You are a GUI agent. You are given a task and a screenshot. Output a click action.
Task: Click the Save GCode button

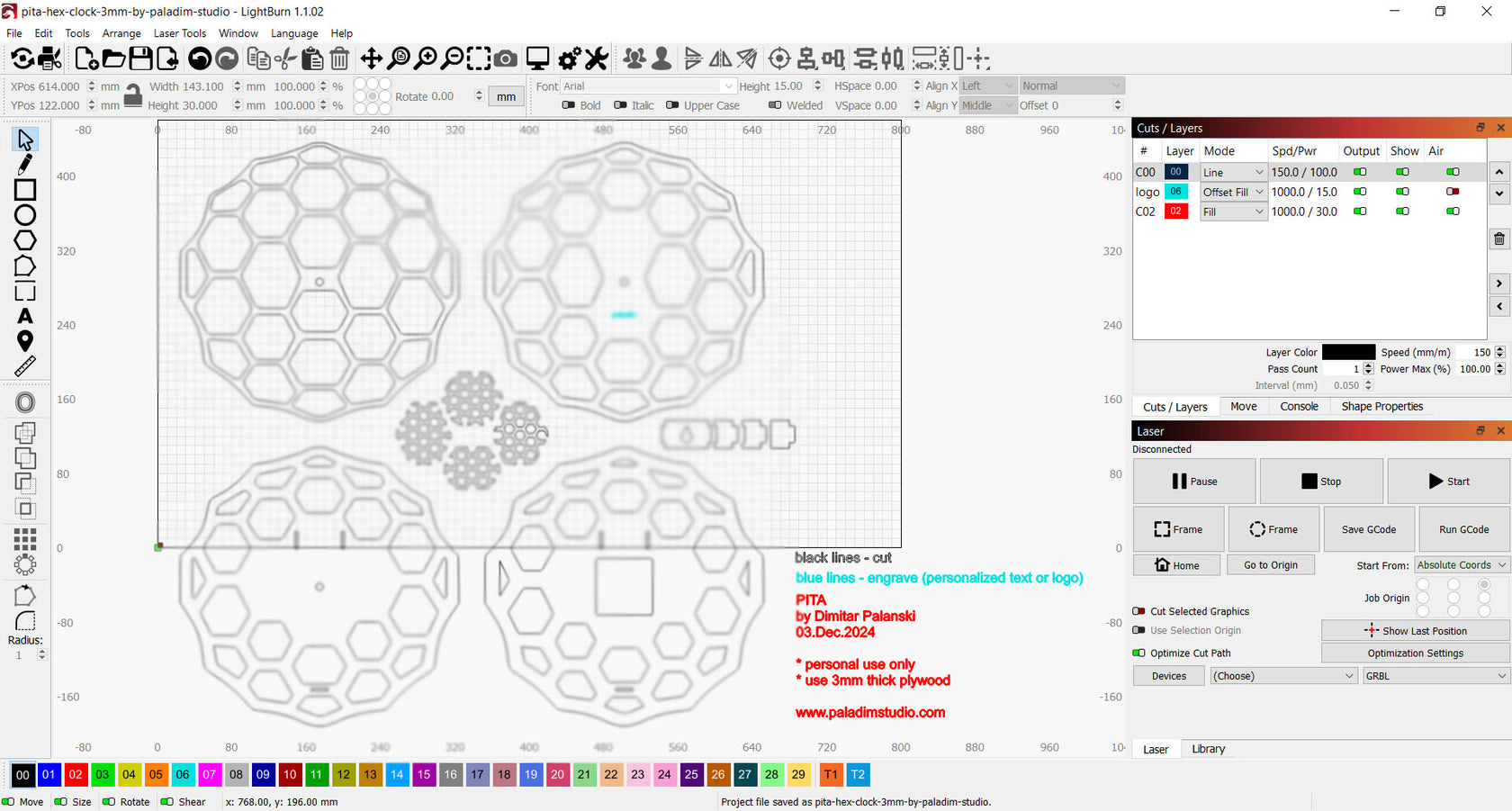click(1368, 528)
